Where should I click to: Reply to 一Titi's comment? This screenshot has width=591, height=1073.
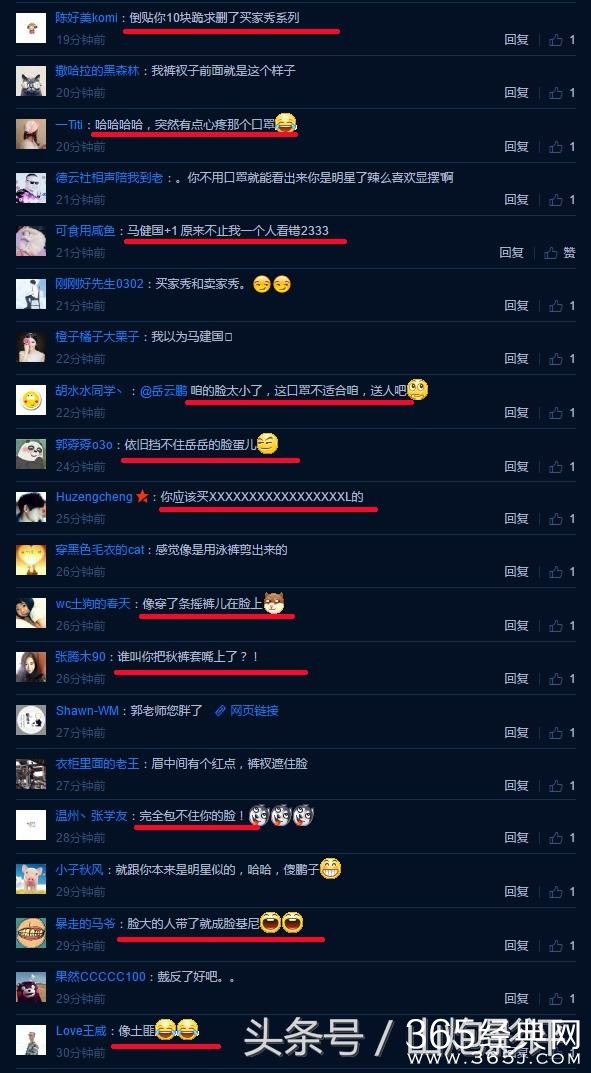[516, 146]
